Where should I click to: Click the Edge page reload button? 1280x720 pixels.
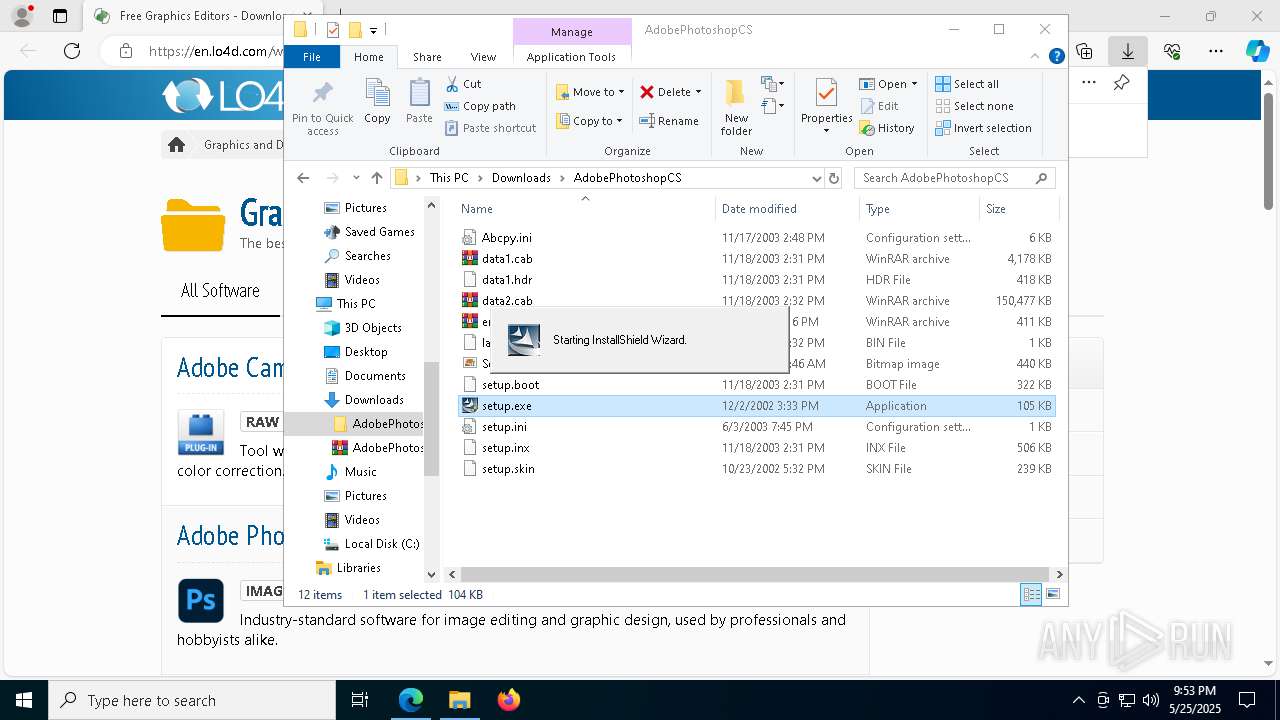[x=72, y=51]
